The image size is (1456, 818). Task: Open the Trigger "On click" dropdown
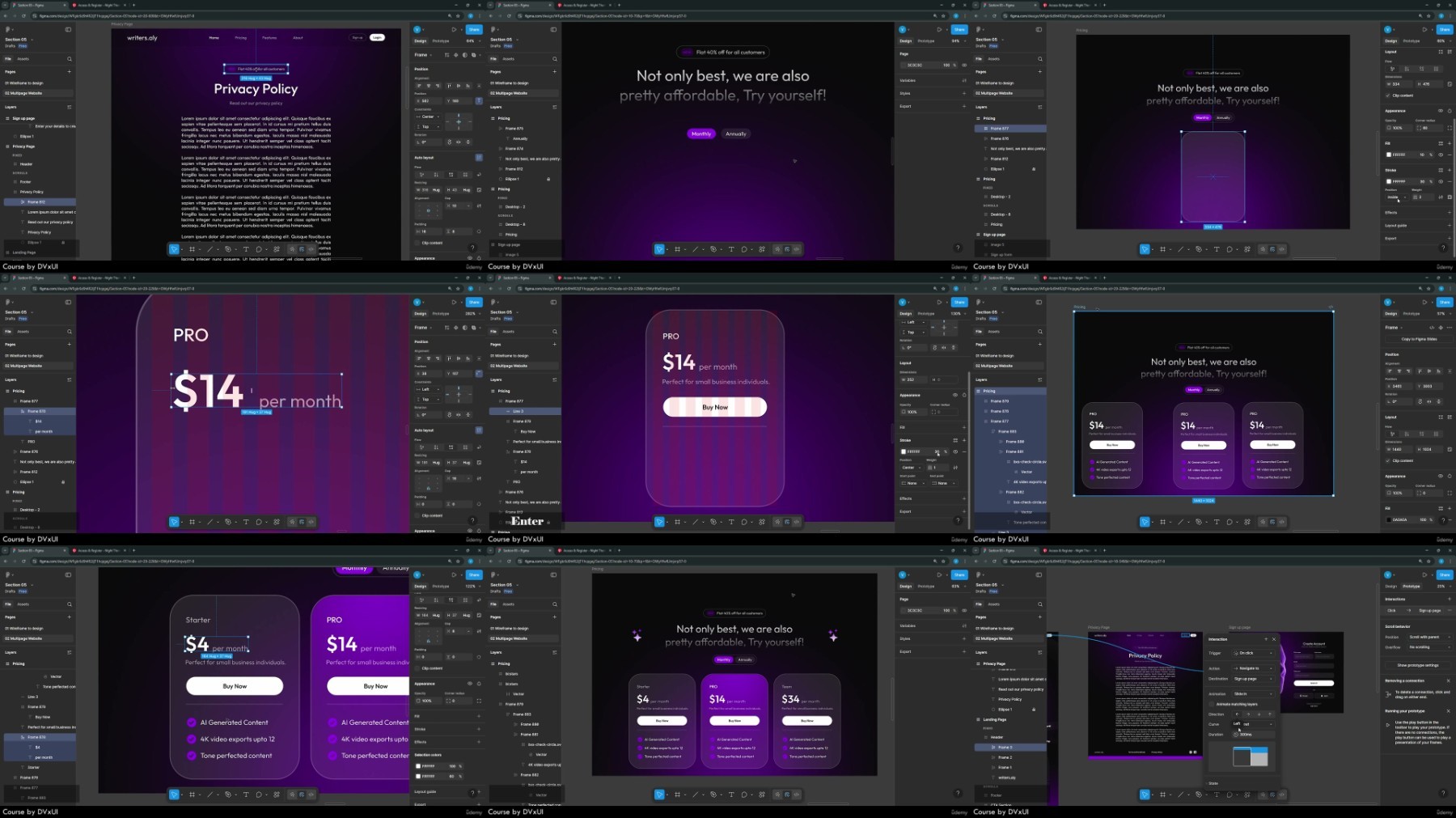coord(1252,653)
